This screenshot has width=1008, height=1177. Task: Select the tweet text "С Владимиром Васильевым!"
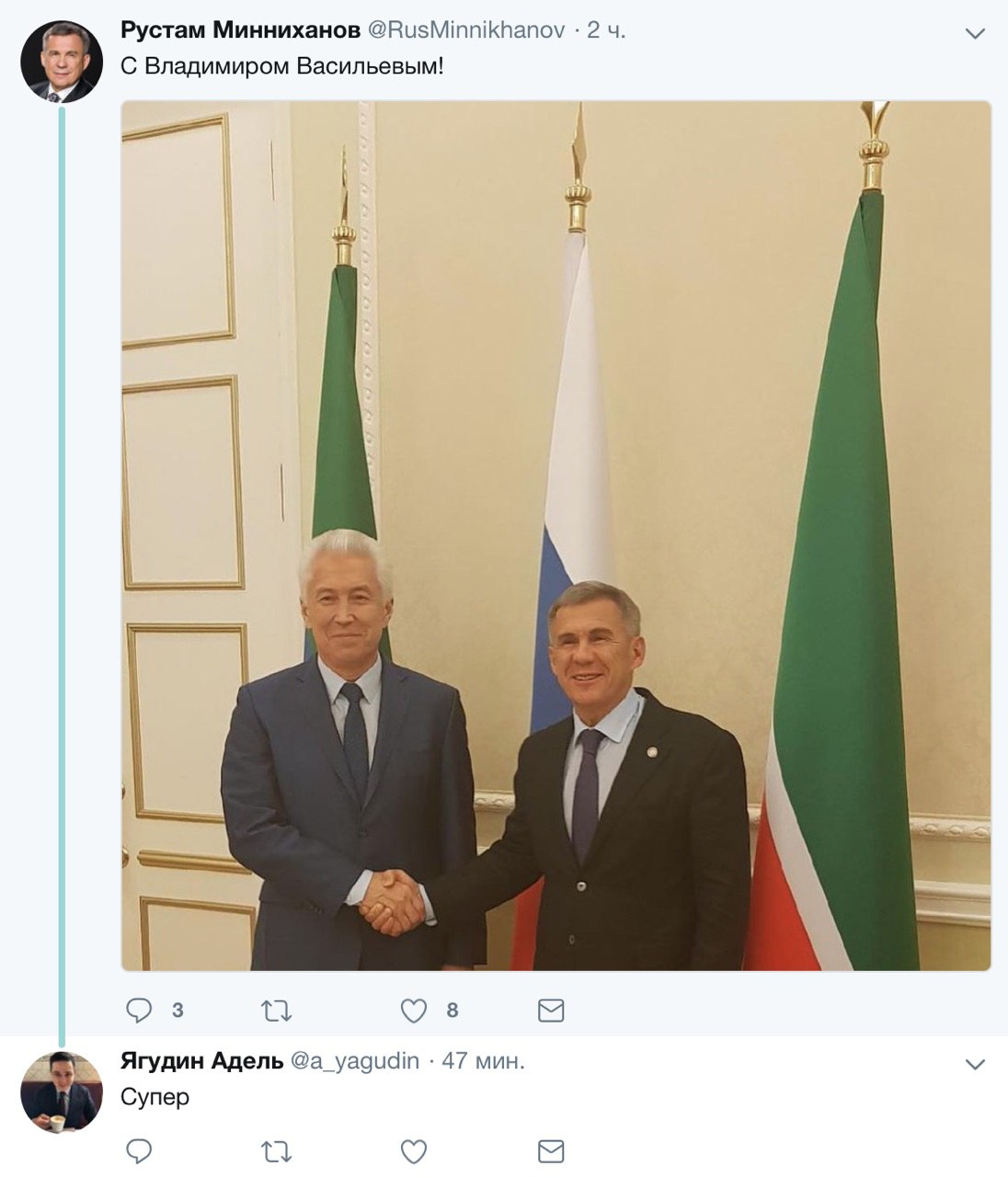[x=282, y=67]
